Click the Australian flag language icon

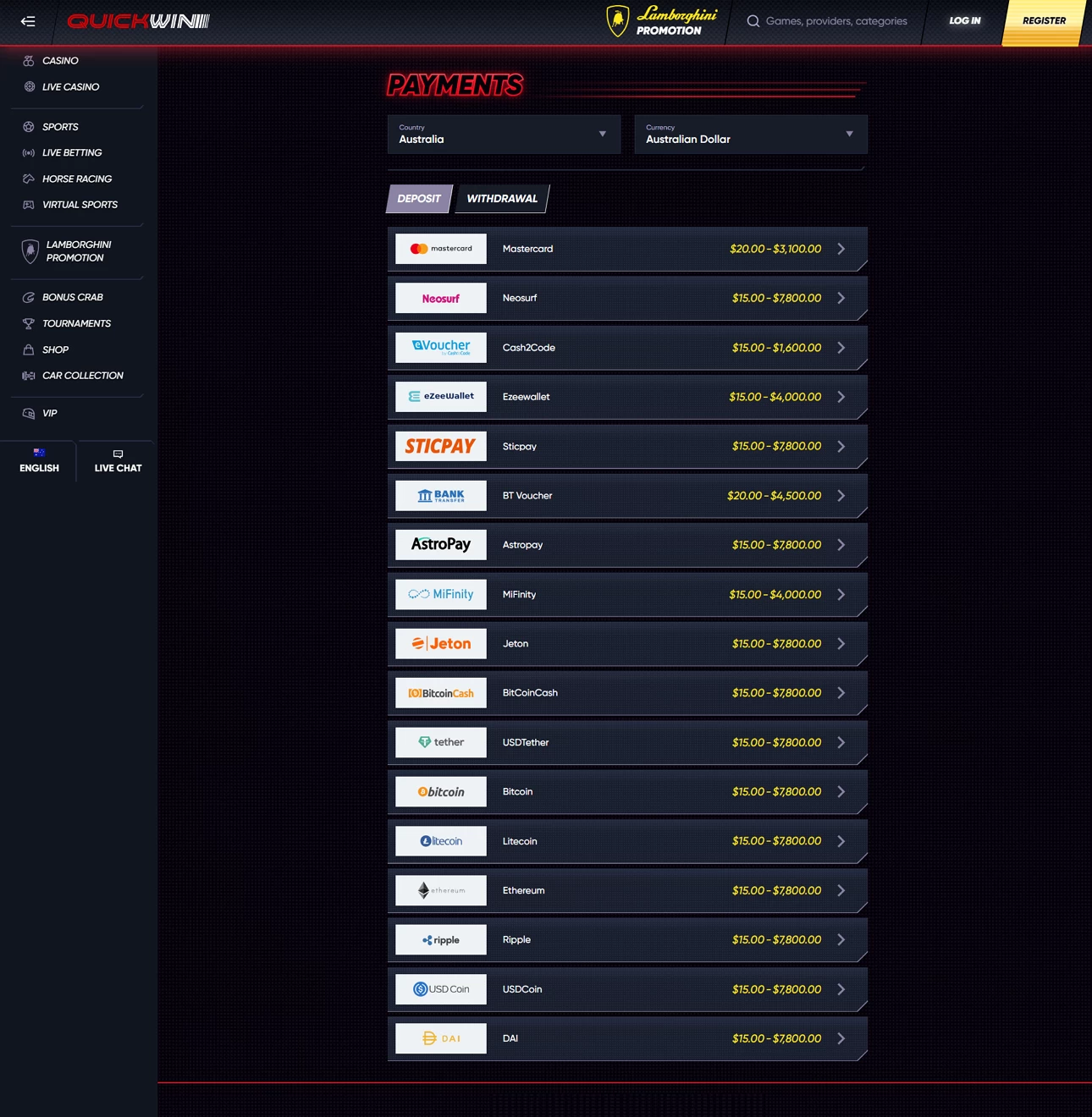[x=39, y=453]
